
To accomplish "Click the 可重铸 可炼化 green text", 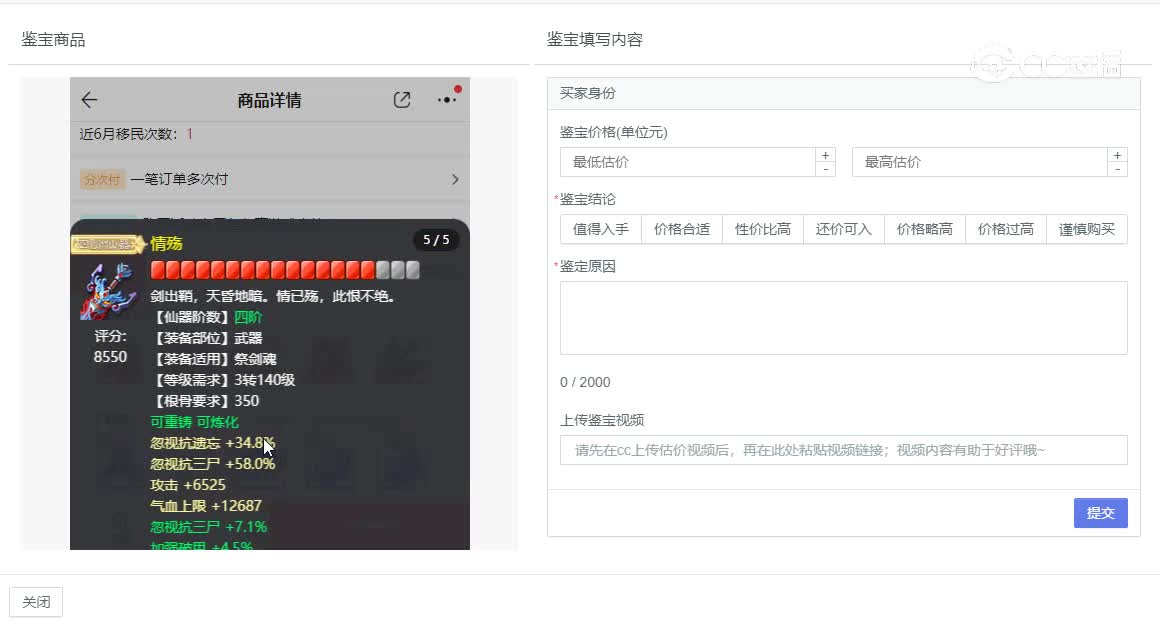I will (195, 422).
